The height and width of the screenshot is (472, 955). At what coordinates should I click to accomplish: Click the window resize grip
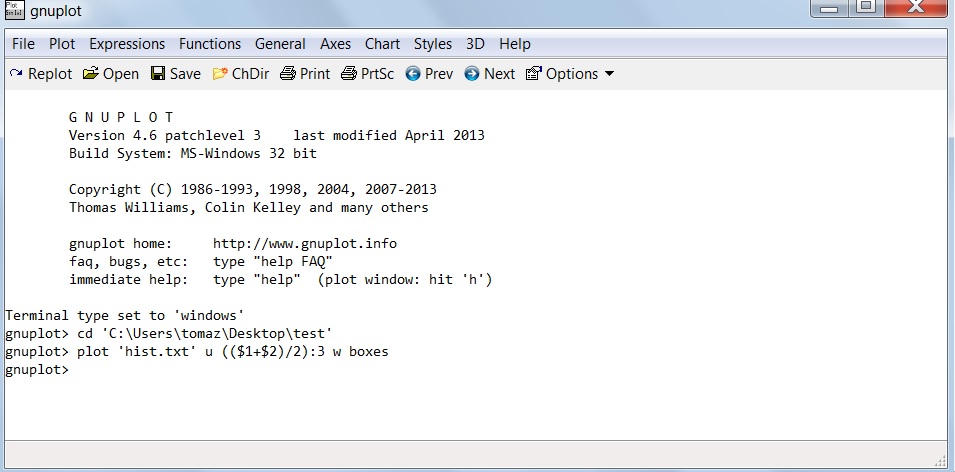pos(940,460)
